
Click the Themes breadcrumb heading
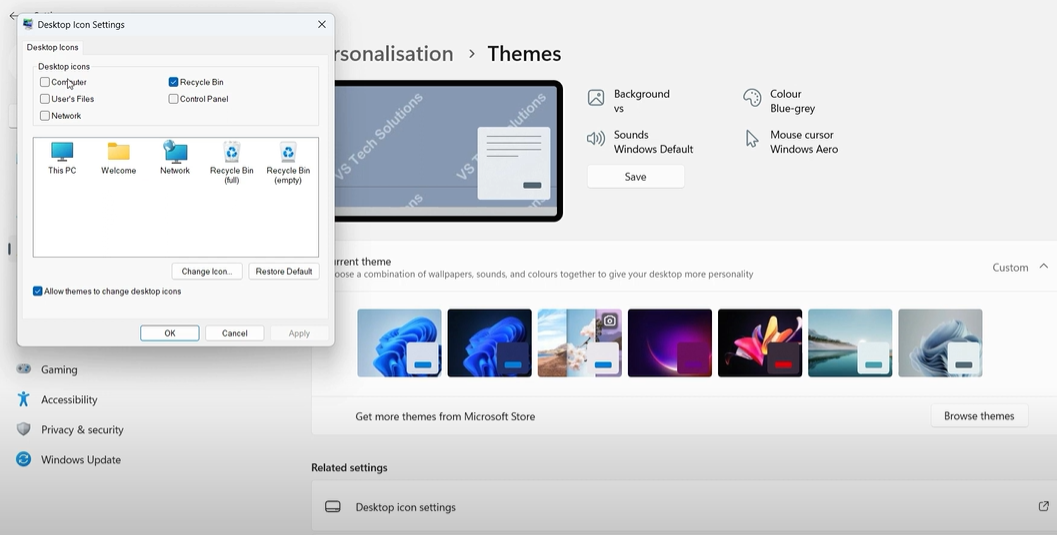pos(524,54)
